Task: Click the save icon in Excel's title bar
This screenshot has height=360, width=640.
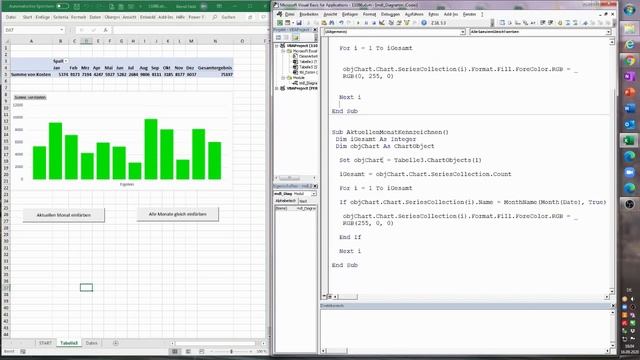Action: coord(77,7)
